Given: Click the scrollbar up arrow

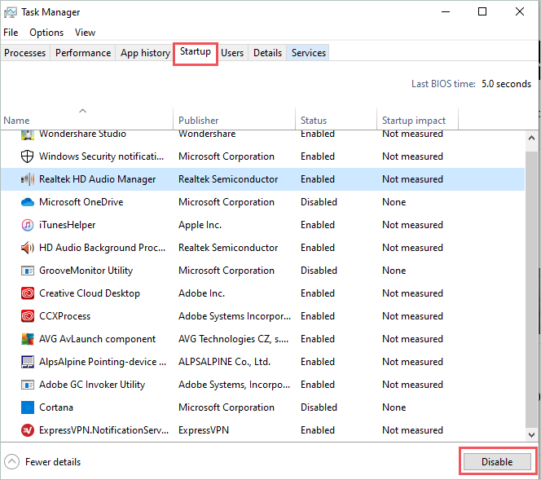Looking at the screenshot, I should coord(531,138).
